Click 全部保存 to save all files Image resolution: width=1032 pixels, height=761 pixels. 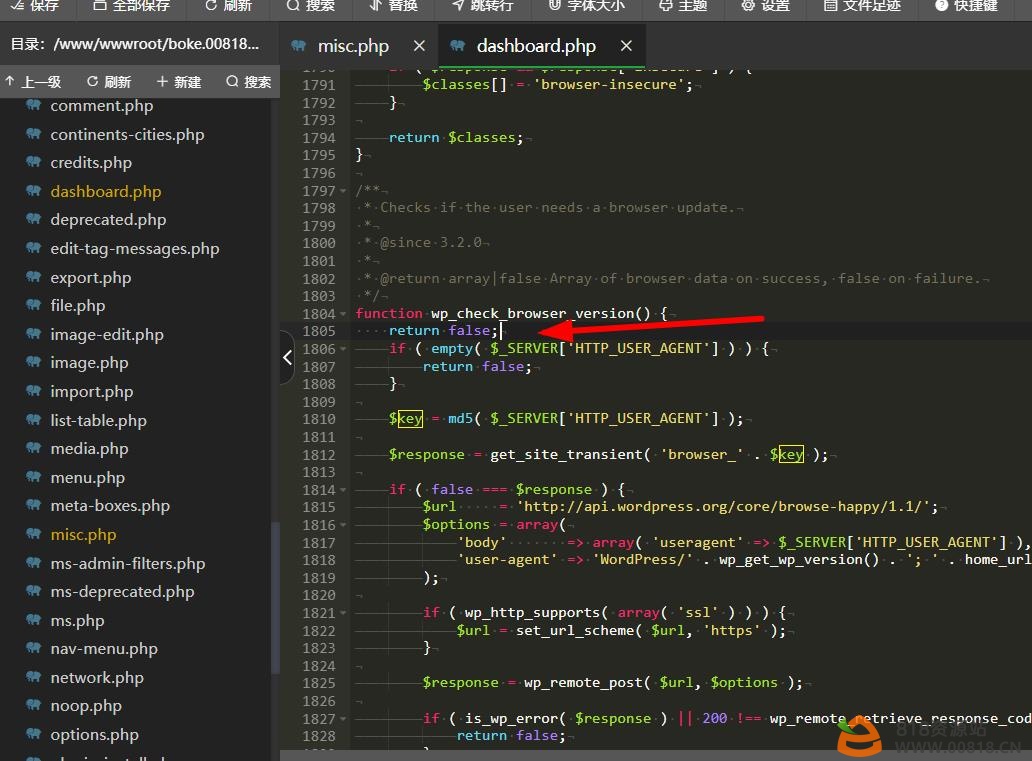pos(131,6)
